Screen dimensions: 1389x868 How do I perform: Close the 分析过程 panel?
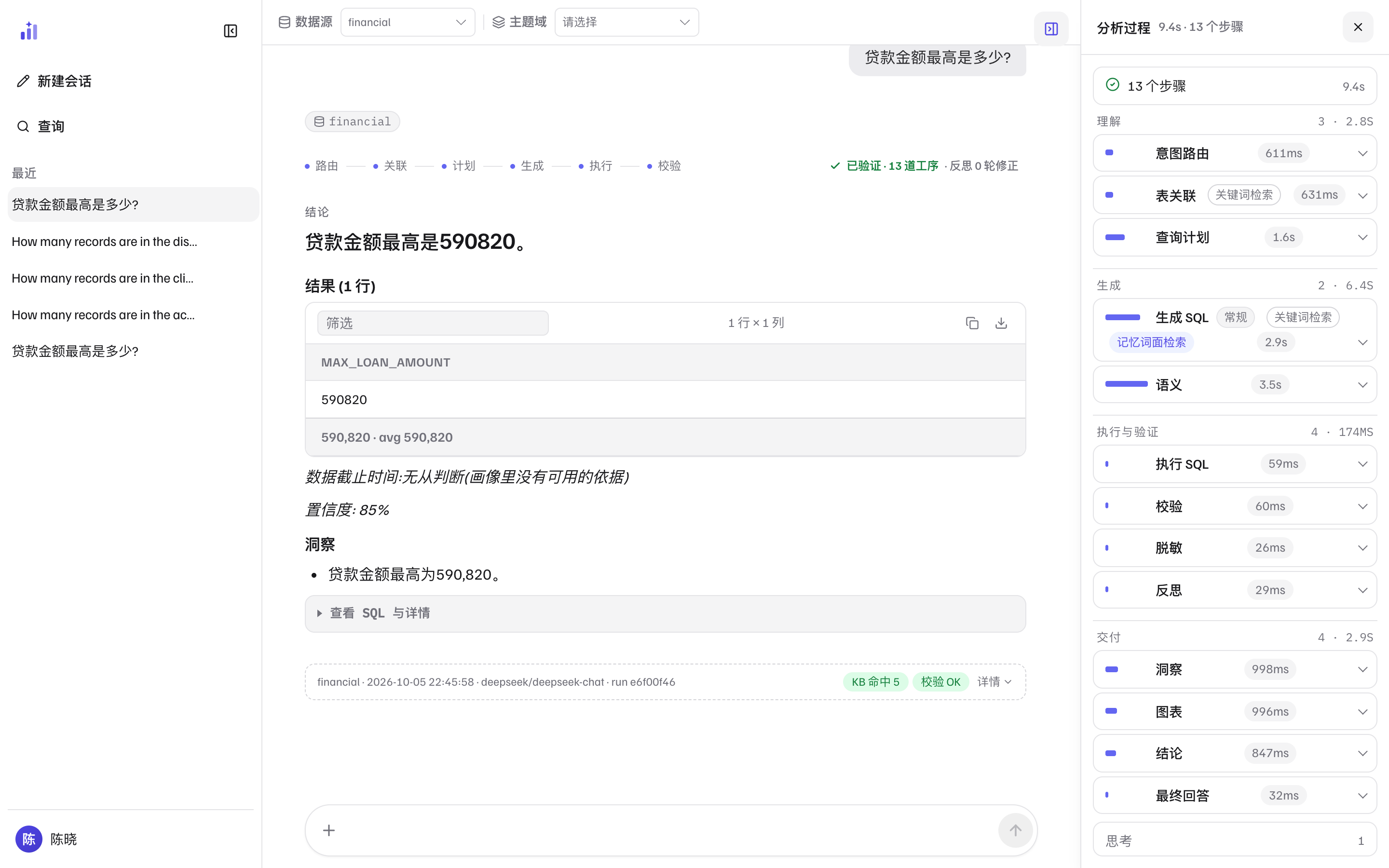coord(1358,27)
